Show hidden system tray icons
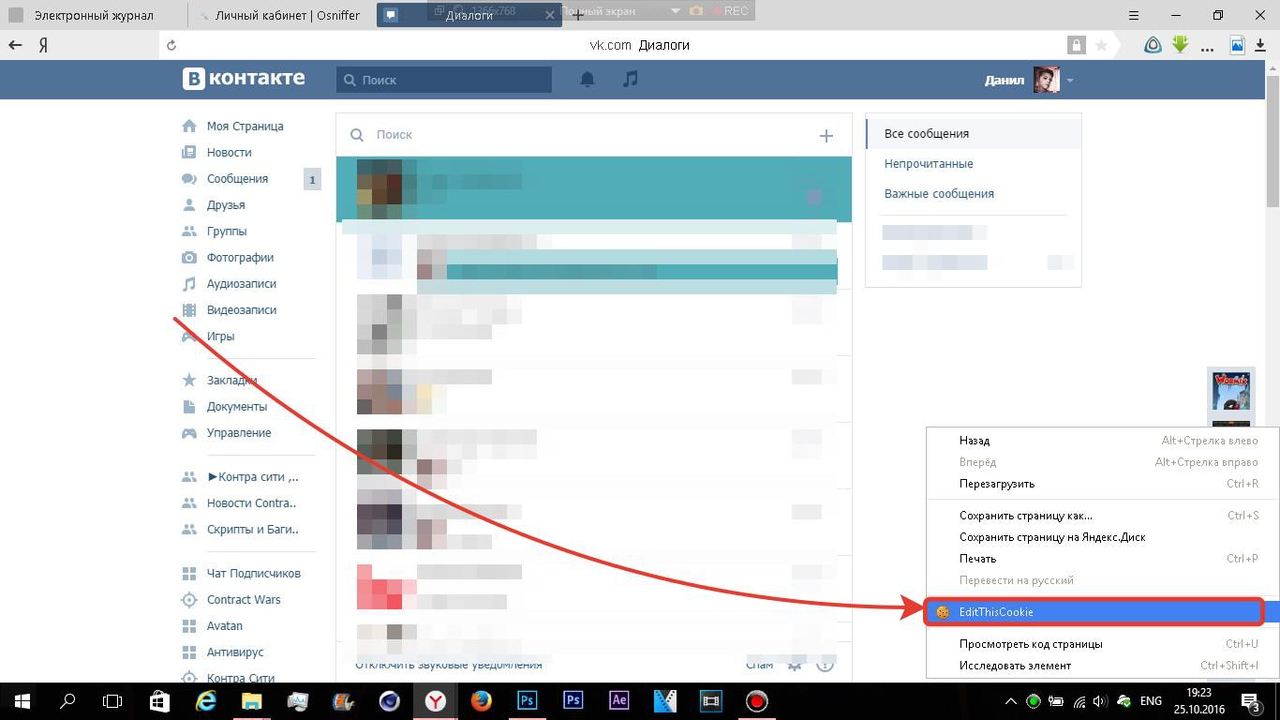The width and height of the screenshot is (1280, 720). point(1010,701)
